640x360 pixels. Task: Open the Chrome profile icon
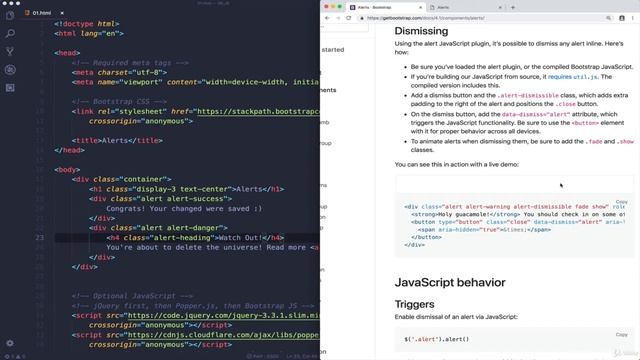click(x=622, y=18)
